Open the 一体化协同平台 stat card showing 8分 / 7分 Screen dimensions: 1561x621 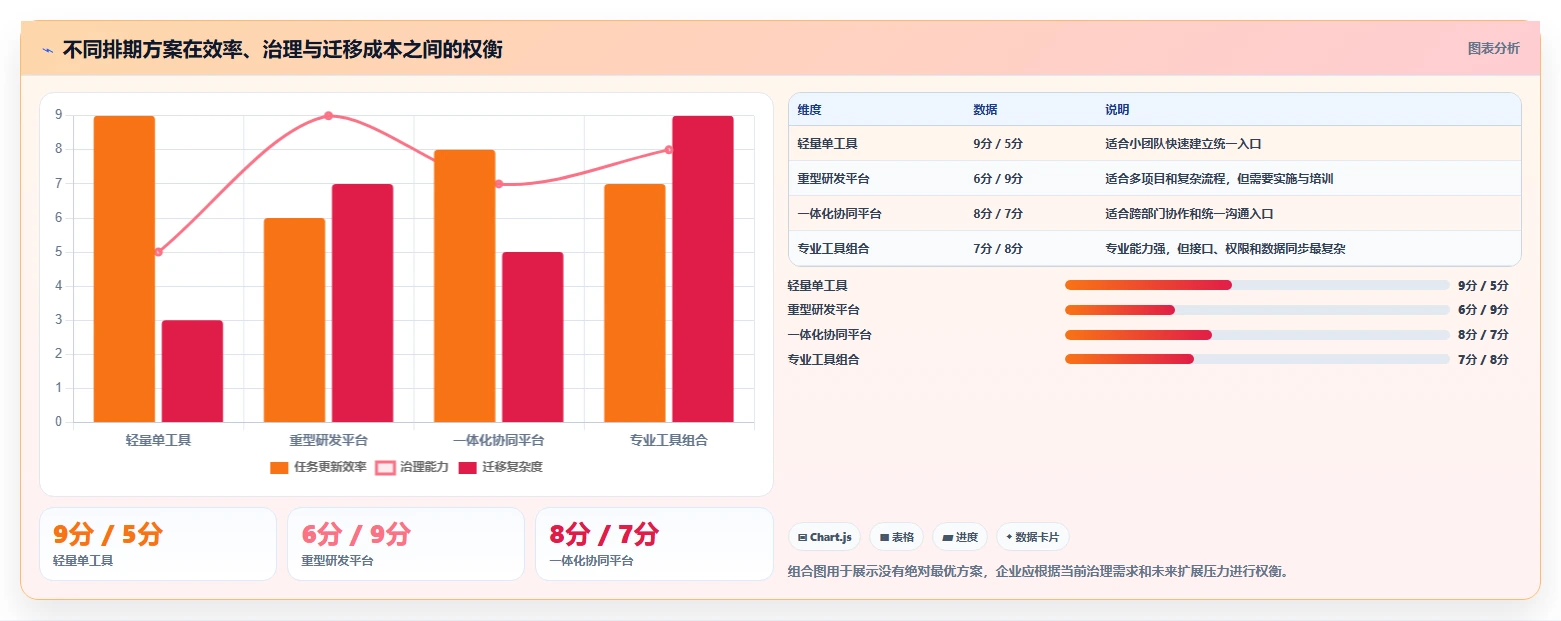[654, 544]
